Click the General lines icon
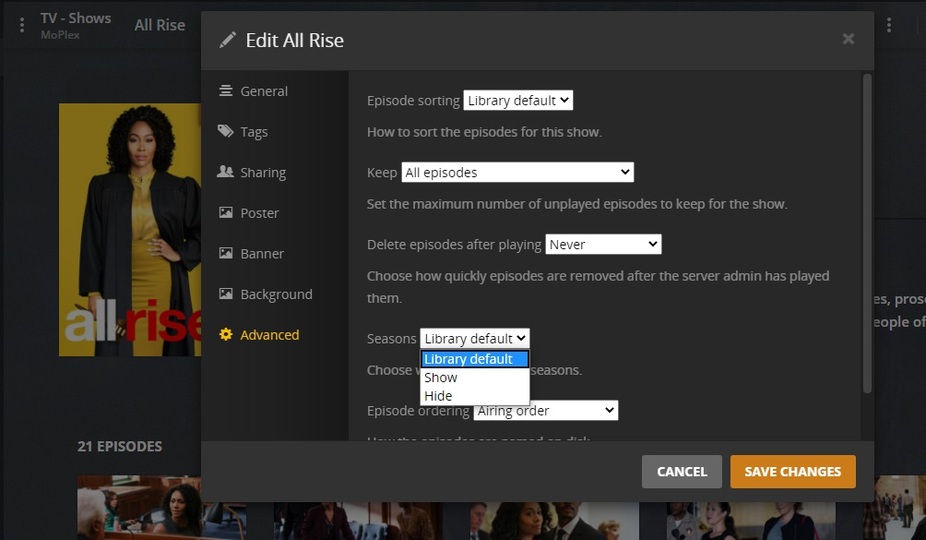926x540 pixels. click(x=226, y=90)
